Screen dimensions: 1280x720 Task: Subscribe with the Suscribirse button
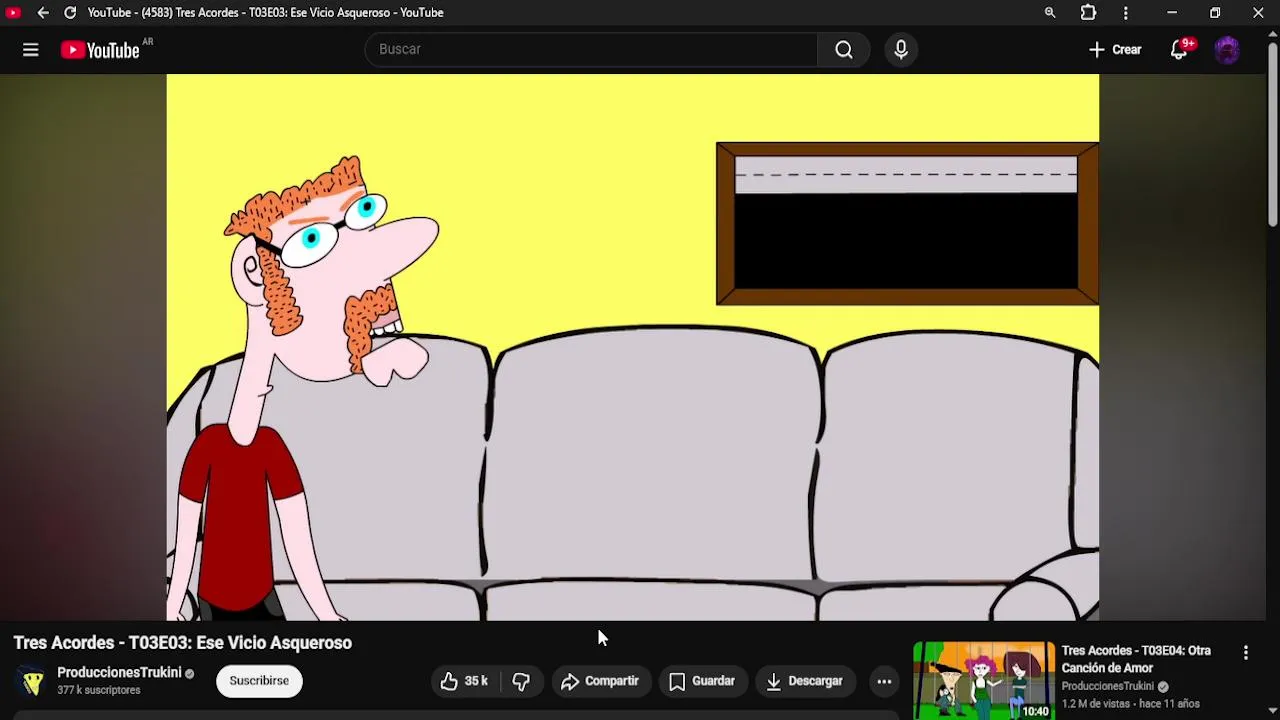pyautogui.click(x=259, y=681)
